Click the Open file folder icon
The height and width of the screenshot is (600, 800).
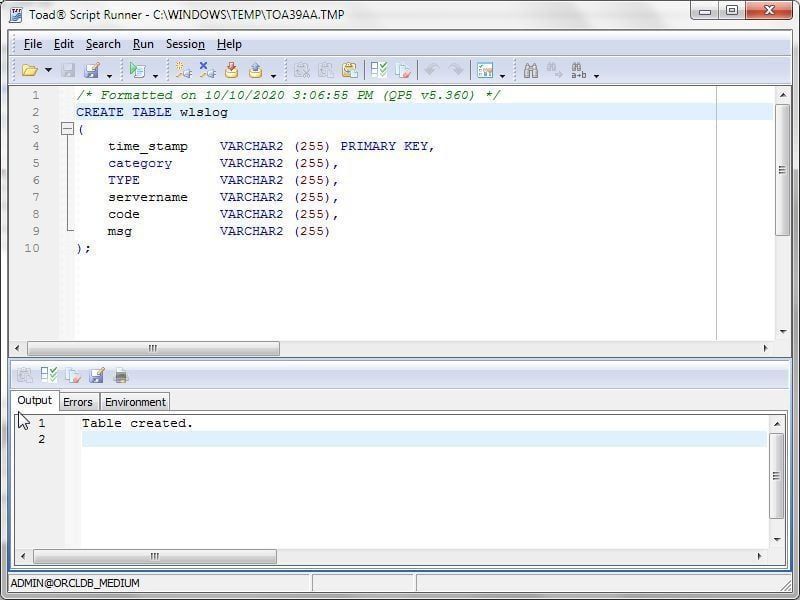point(29,70)
